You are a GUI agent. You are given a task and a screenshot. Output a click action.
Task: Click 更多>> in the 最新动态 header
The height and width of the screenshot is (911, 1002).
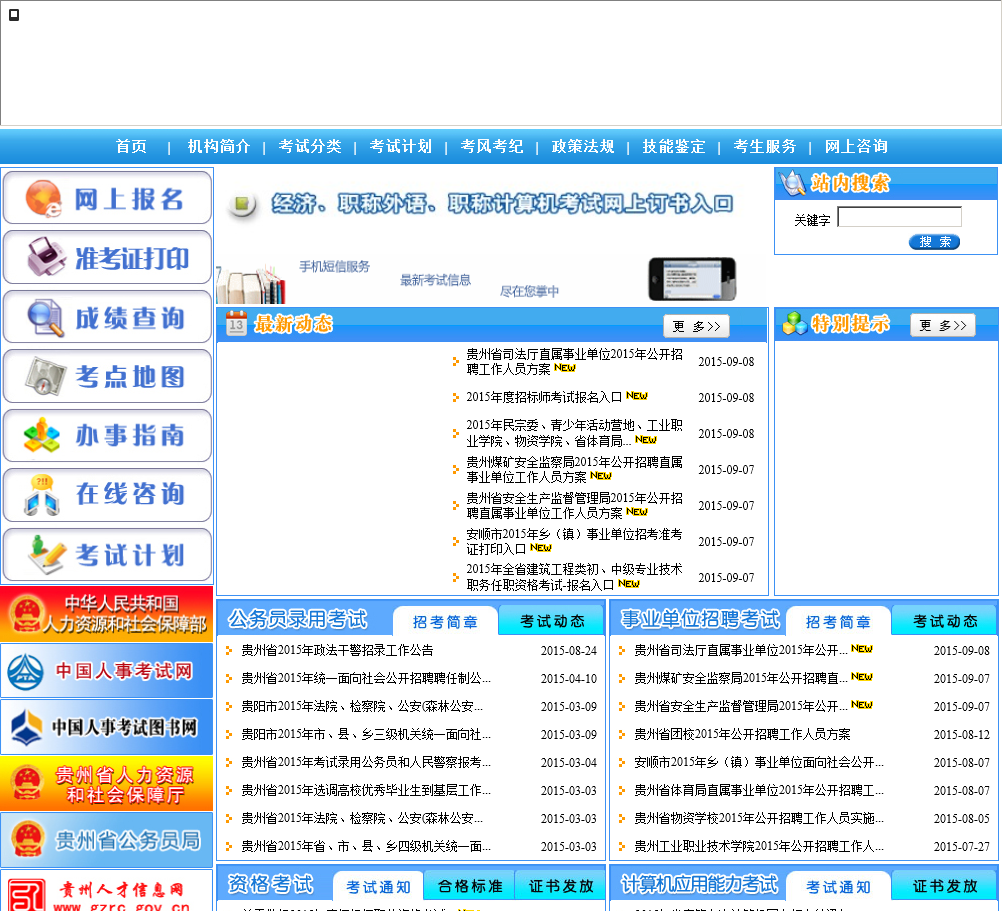pos(697,326)
